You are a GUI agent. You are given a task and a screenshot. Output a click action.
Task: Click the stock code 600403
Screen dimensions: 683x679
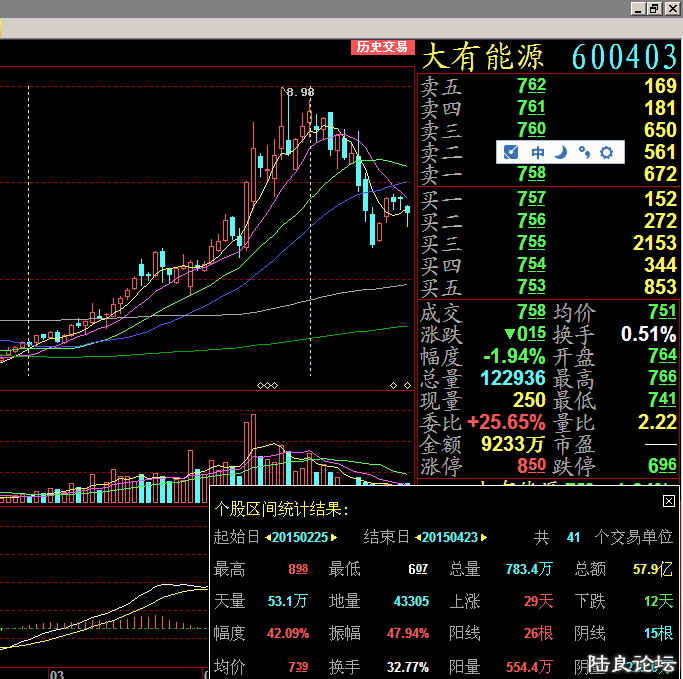[624, 56]
